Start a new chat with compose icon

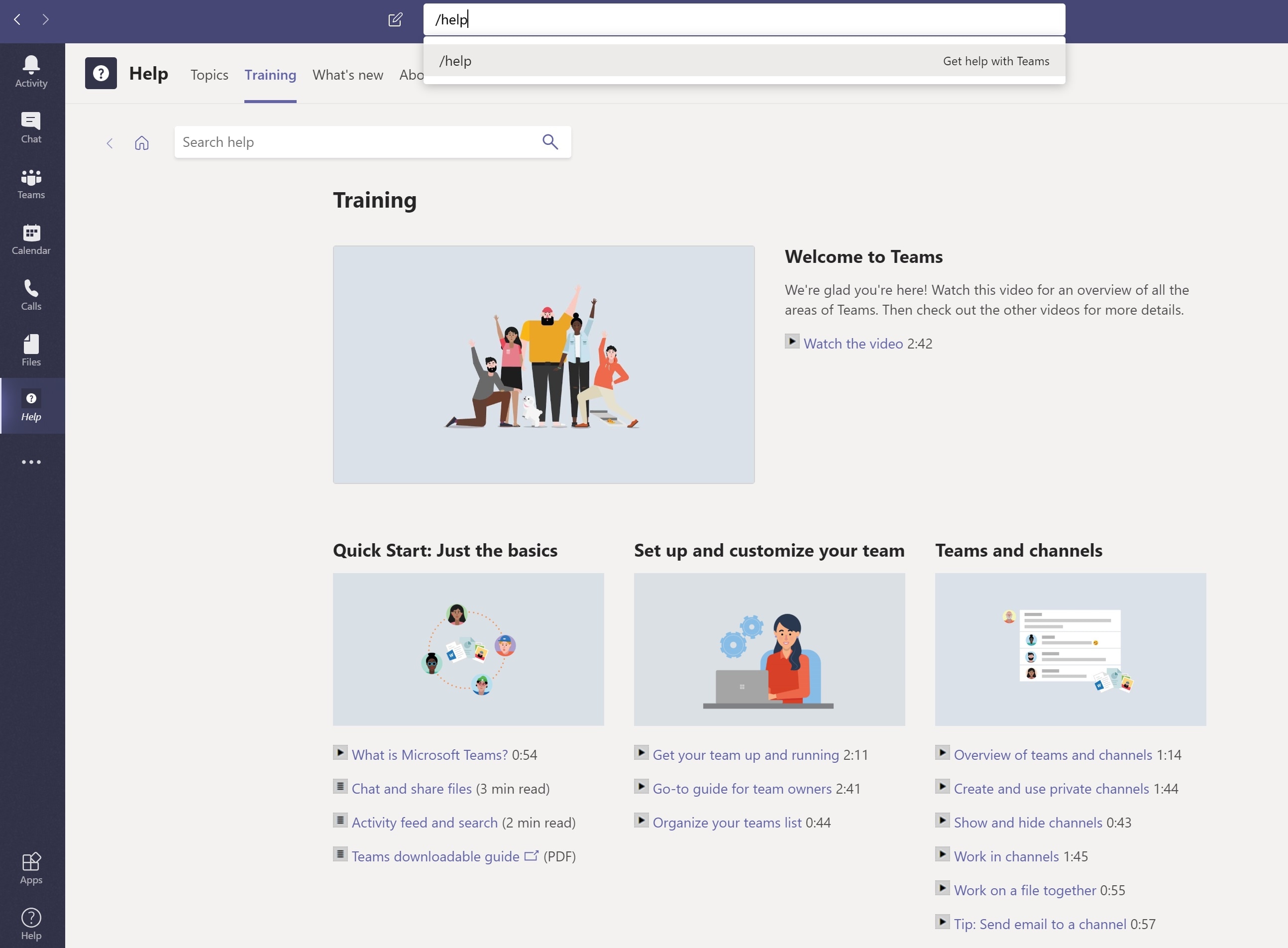click(x=395, y=19)
